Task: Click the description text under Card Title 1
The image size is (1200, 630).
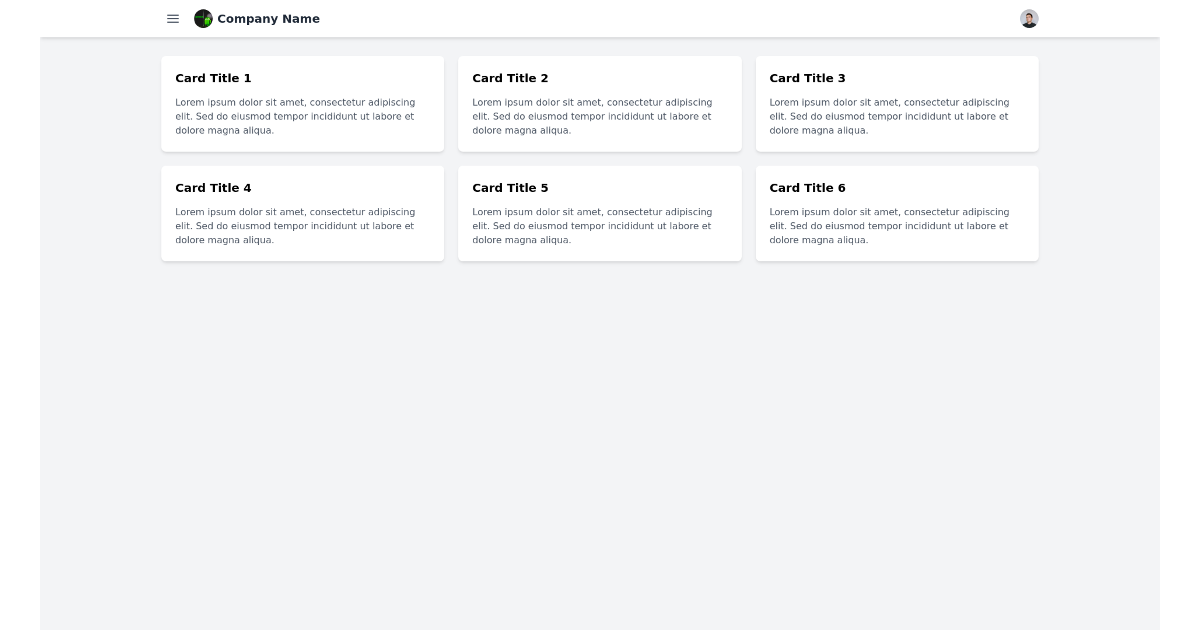Action: [x=296, y=116]
